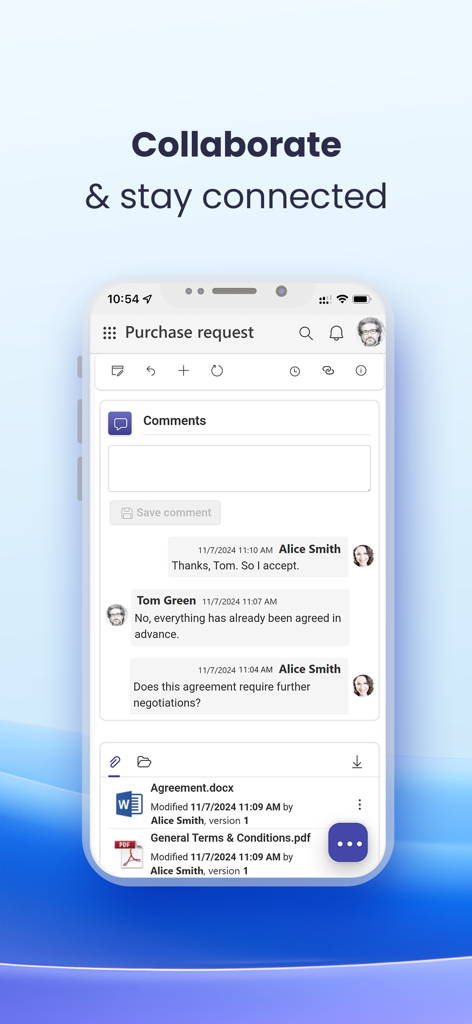472x1024 pixels.
Task: Click the Purchase request title
Action: click(189, 332)
